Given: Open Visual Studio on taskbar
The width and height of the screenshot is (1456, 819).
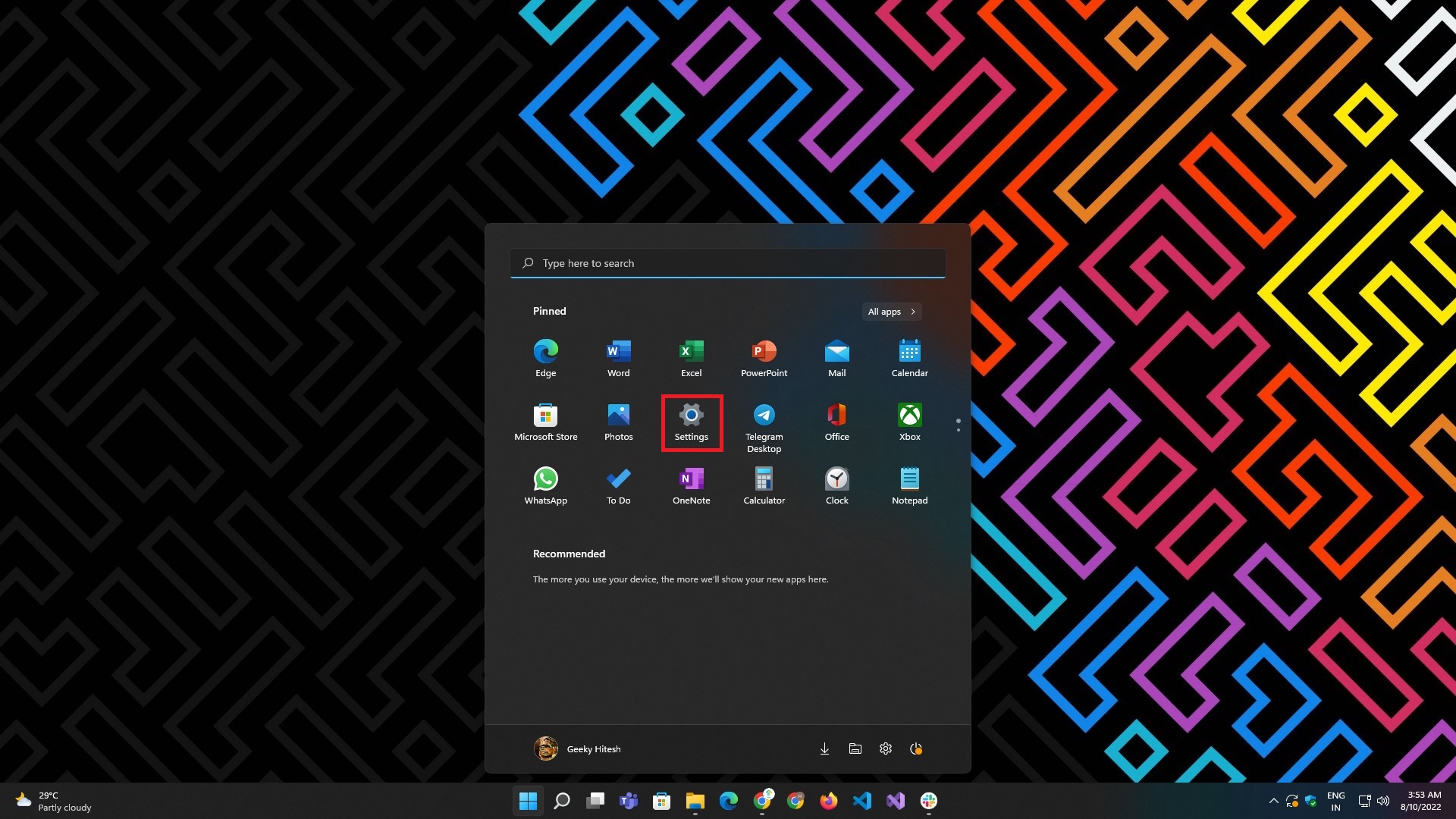Looking at the screenshot, I should (x=895, y=801).
